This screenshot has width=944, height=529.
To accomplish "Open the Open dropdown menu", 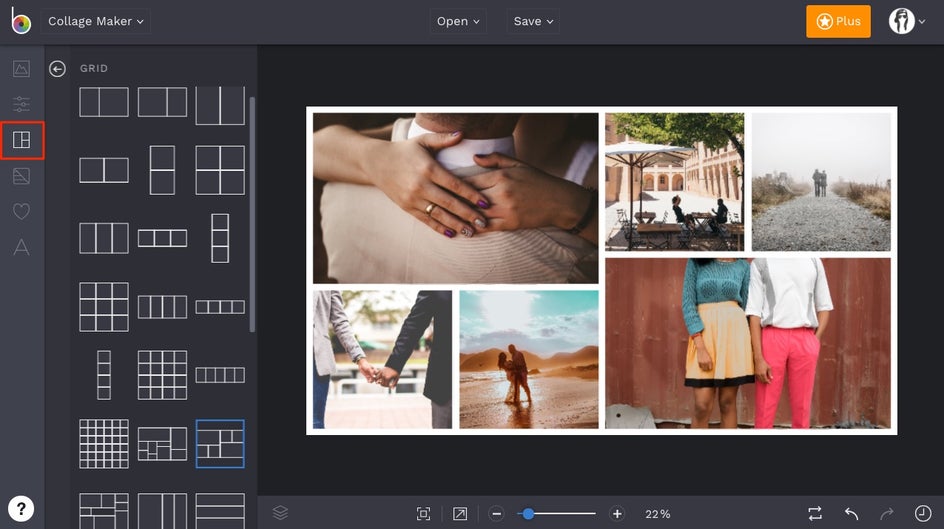I will [x=458, y=21].
